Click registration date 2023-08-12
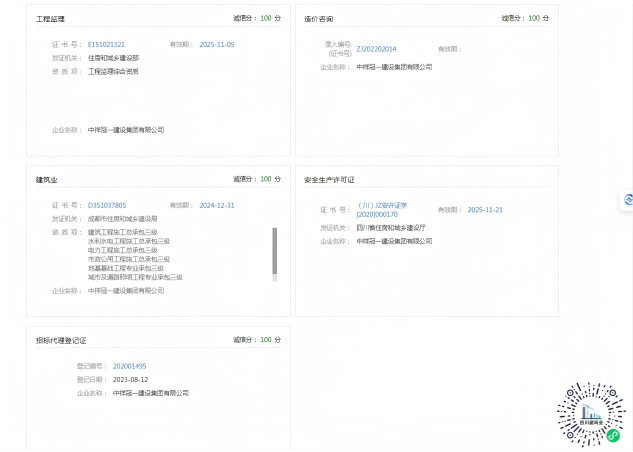 [130, 379]
